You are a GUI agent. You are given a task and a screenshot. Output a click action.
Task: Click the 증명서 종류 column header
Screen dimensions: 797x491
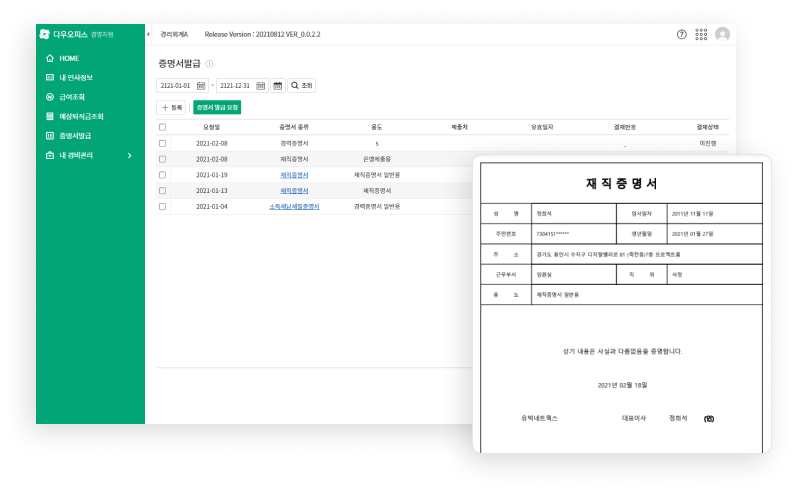coord(294,127)
